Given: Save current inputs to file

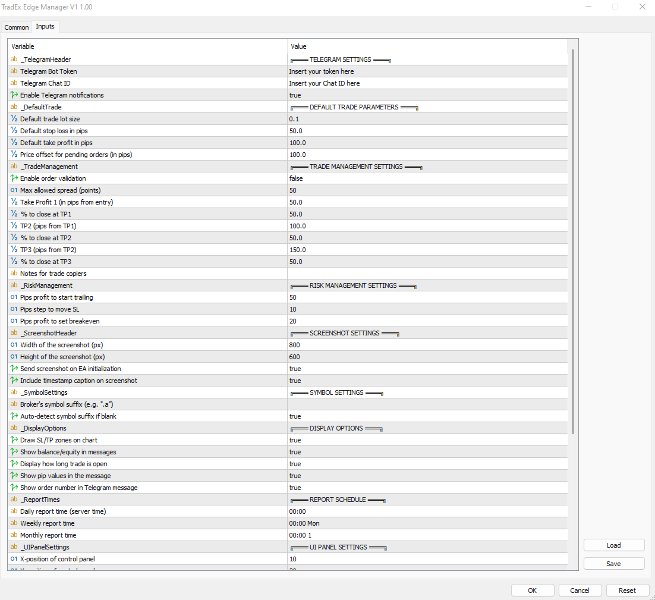Looking at the screenshot, I should (x=614, y=563).
